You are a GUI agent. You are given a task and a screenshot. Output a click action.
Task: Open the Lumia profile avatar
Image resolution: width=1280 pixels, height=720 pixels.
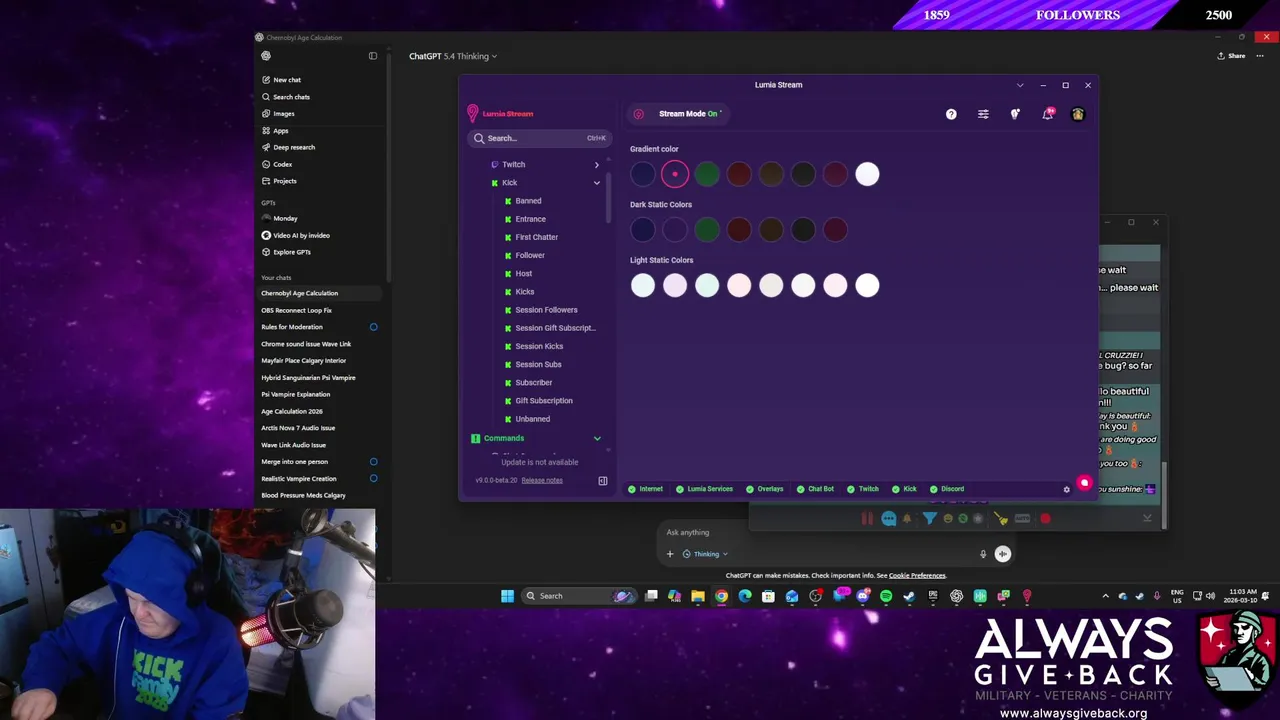(1078, 114)
